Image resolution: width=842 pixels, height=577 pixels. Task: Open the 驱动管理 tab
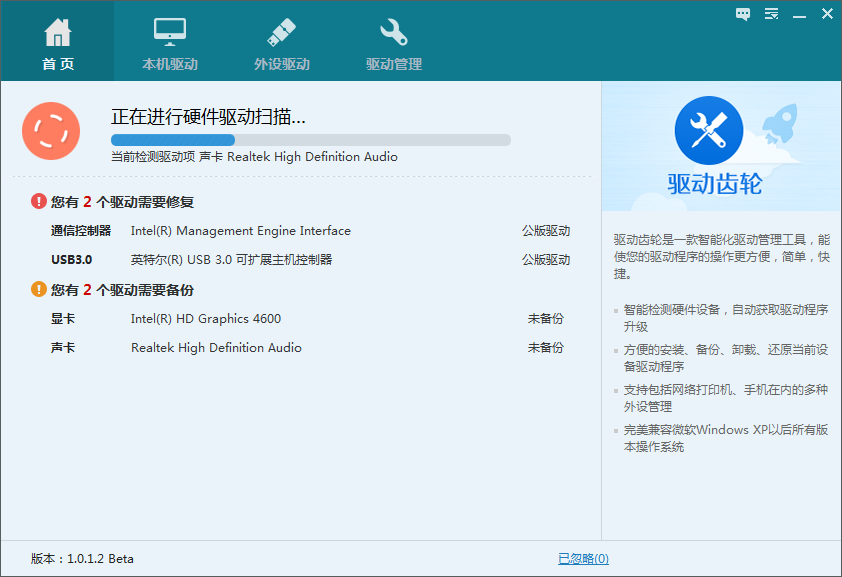tap(394, 41)
